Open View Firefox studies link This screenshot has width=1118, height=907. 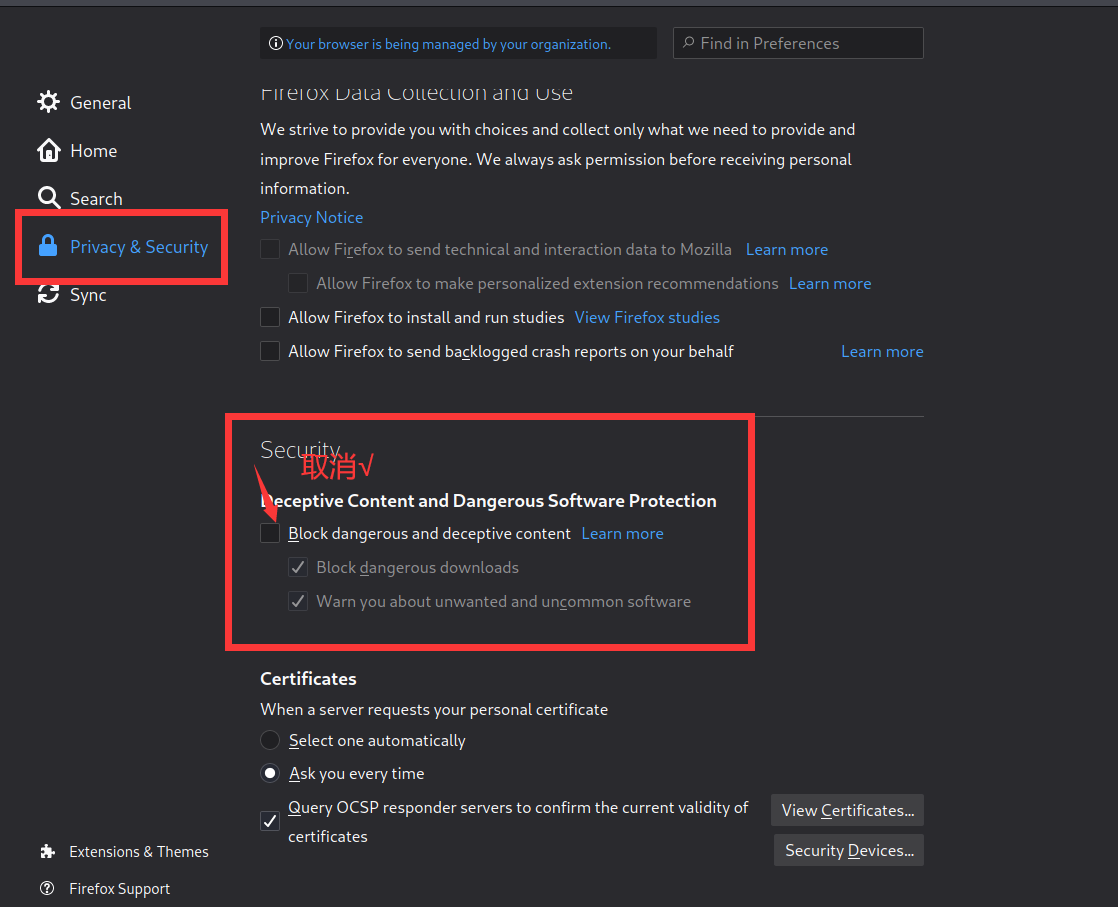647,317
